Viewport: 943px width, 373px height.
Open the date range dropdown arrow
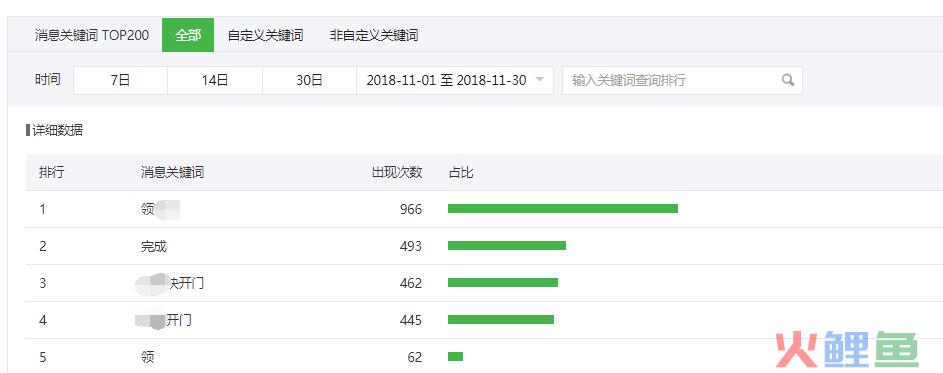pos(539,80)
